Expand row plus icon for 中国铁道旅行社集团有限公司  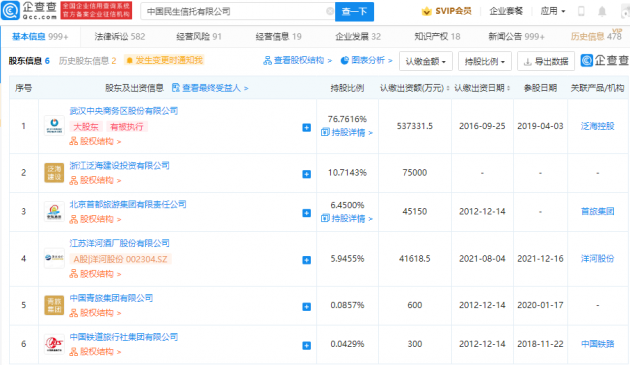click(307, 346)
